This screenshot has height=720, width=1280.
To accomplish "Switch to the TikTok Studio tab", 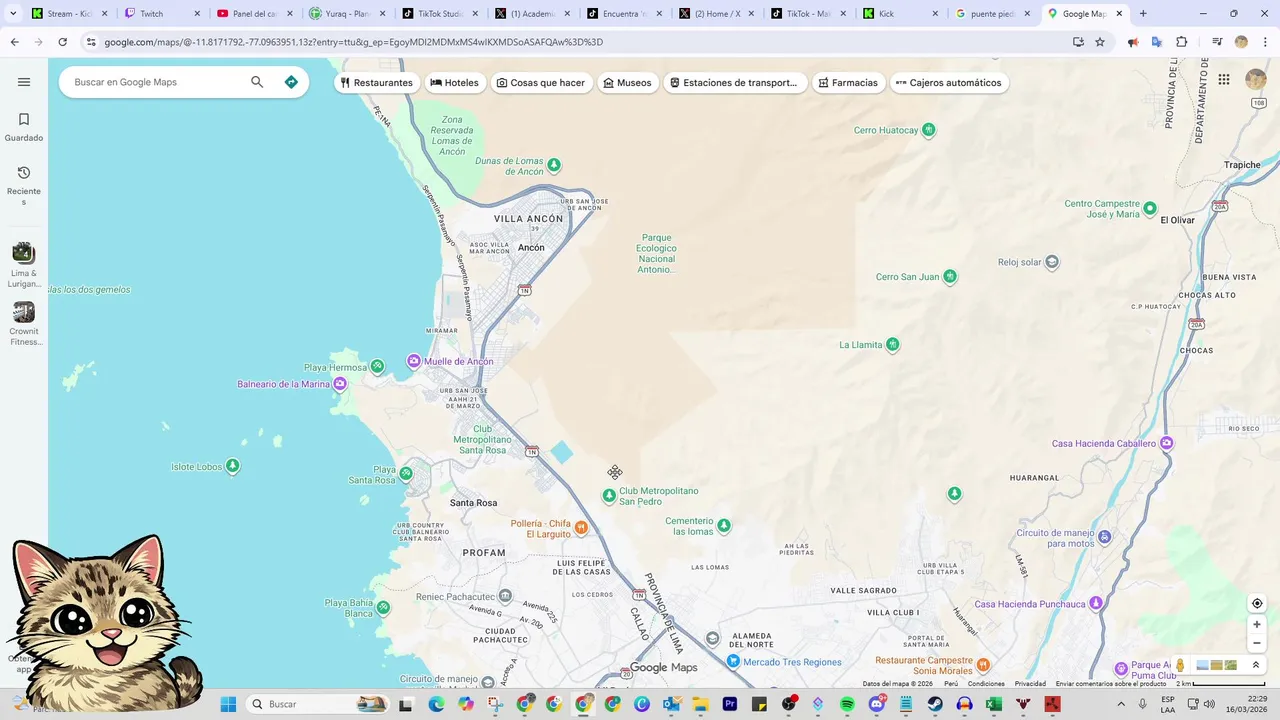I will (x=438, y=14).
